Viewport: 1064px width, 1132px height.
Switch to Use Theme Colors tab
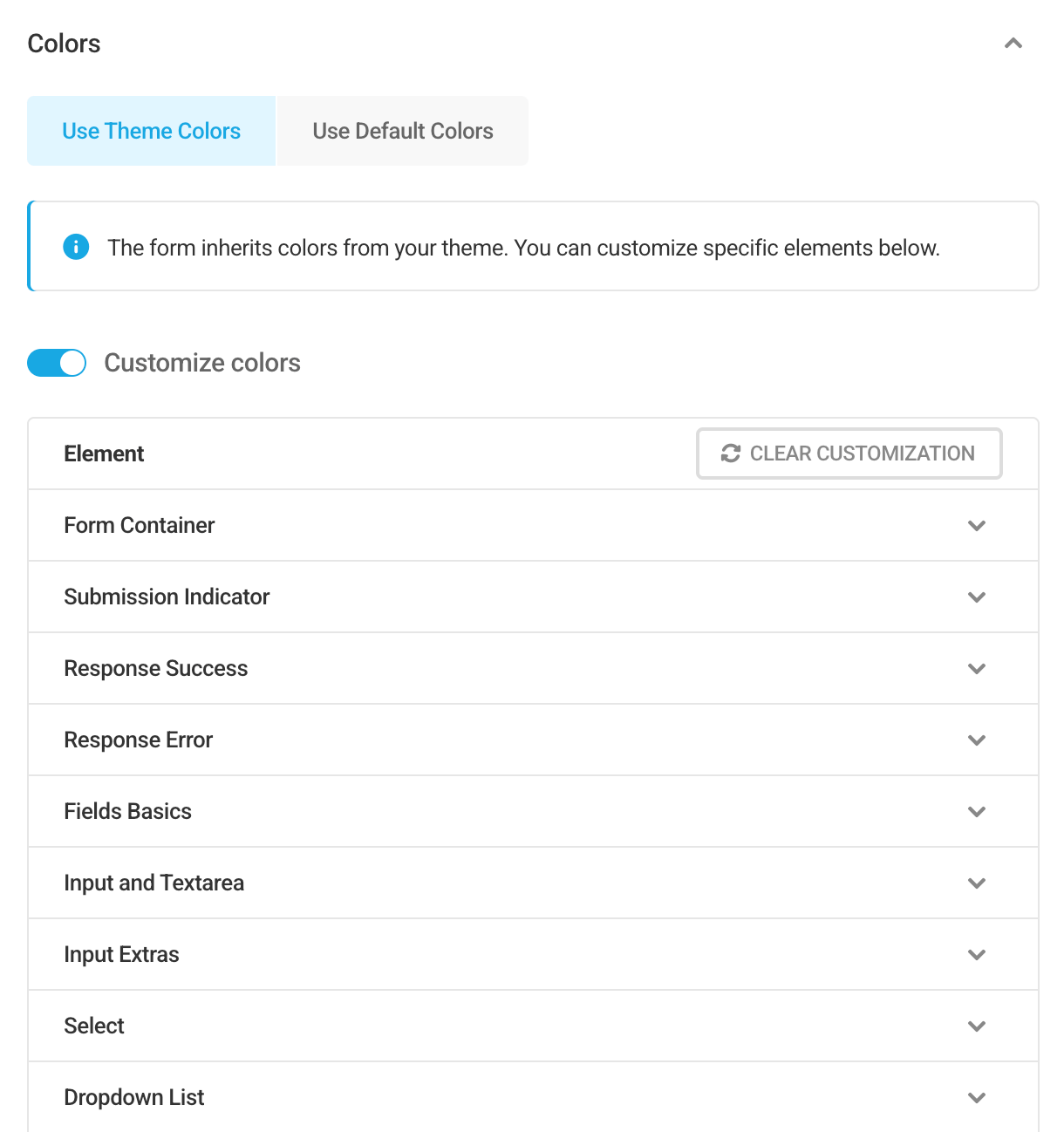[x=151, y=131]
